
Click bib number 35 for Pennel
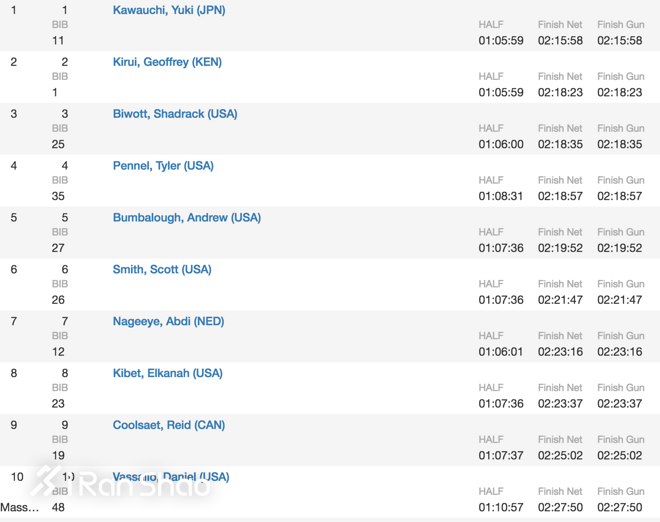58,197
